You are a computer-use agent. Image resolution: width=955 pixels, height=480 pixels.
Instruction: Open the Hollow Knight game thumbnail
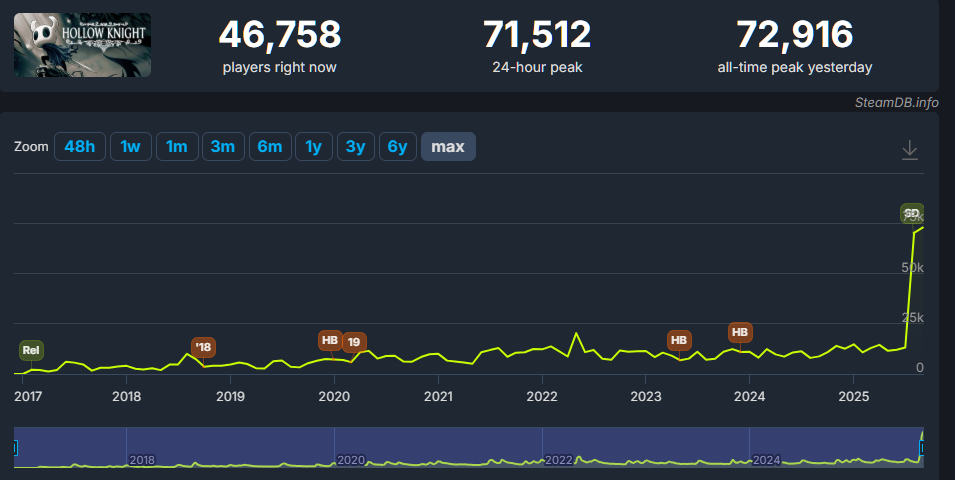click(x=82, y=45)
